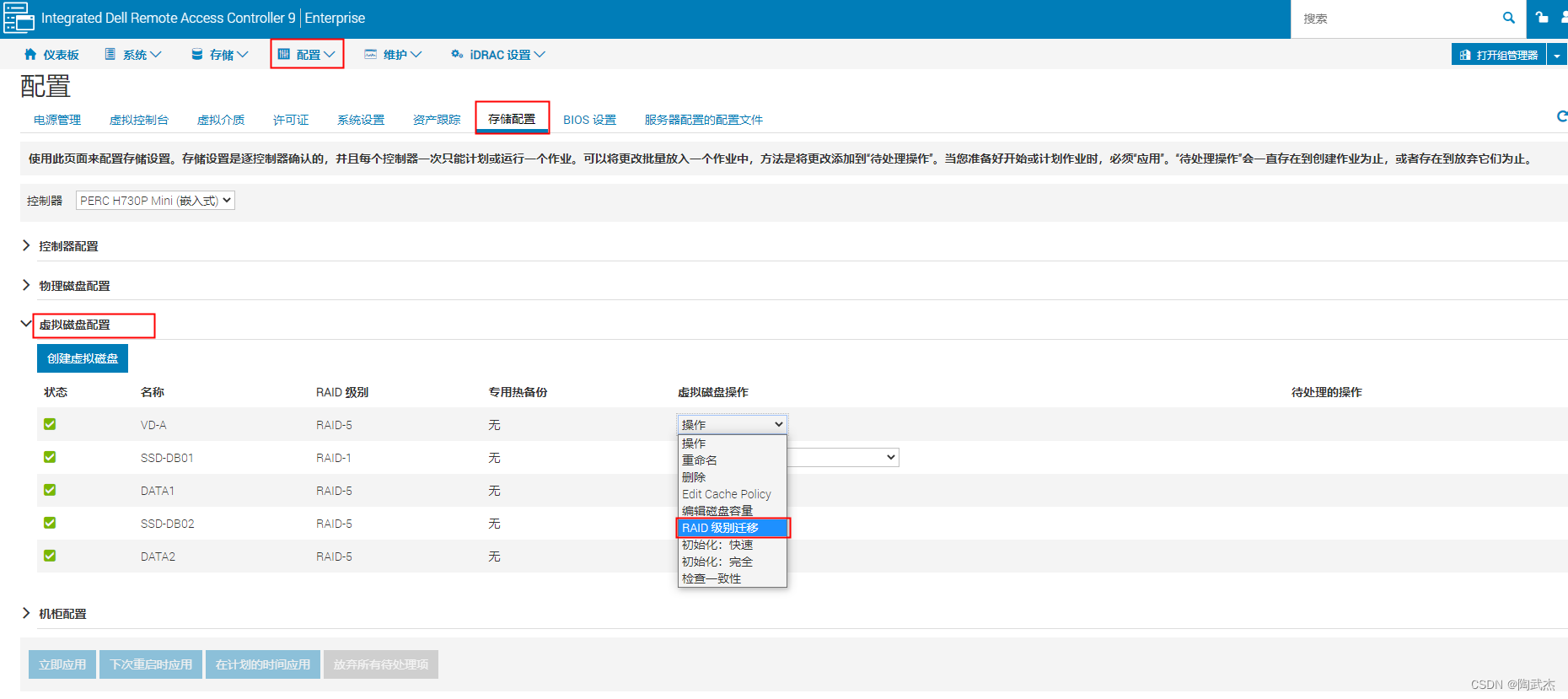Click the DATA1 disk name
1568x699 pixels.
coord(158,491)
